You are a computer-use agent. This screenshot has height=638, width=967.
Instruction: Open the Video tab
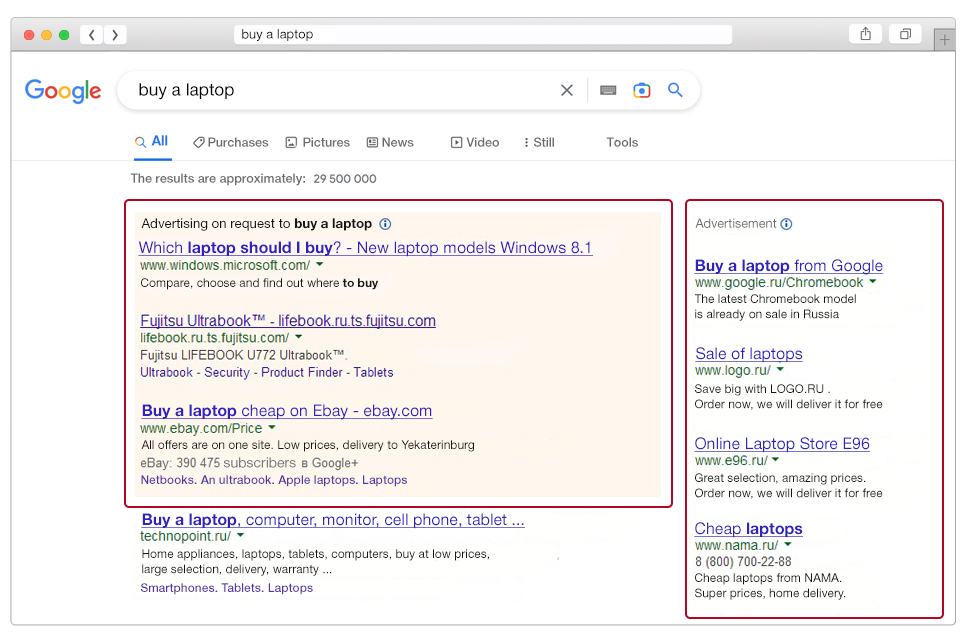coord(475,142)
